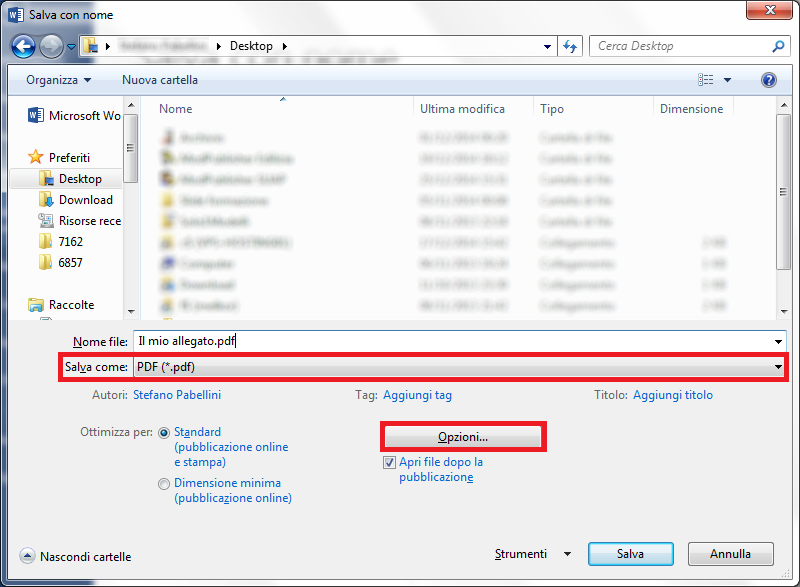
Task: Click the search magnifier in Cerca Desktop
Action: pos(778,46)
